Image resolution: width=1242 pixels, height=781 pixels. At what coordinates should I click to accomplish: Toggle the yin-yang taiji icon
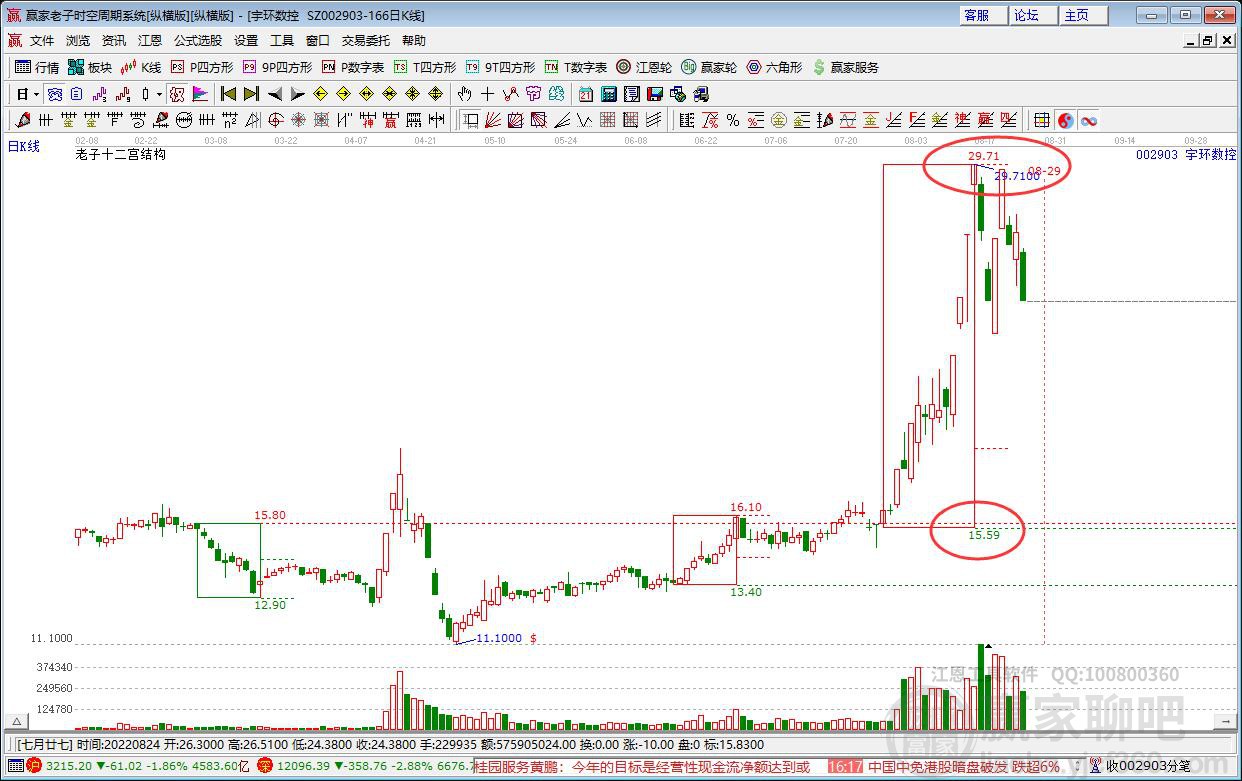[x=1066, y=120]
